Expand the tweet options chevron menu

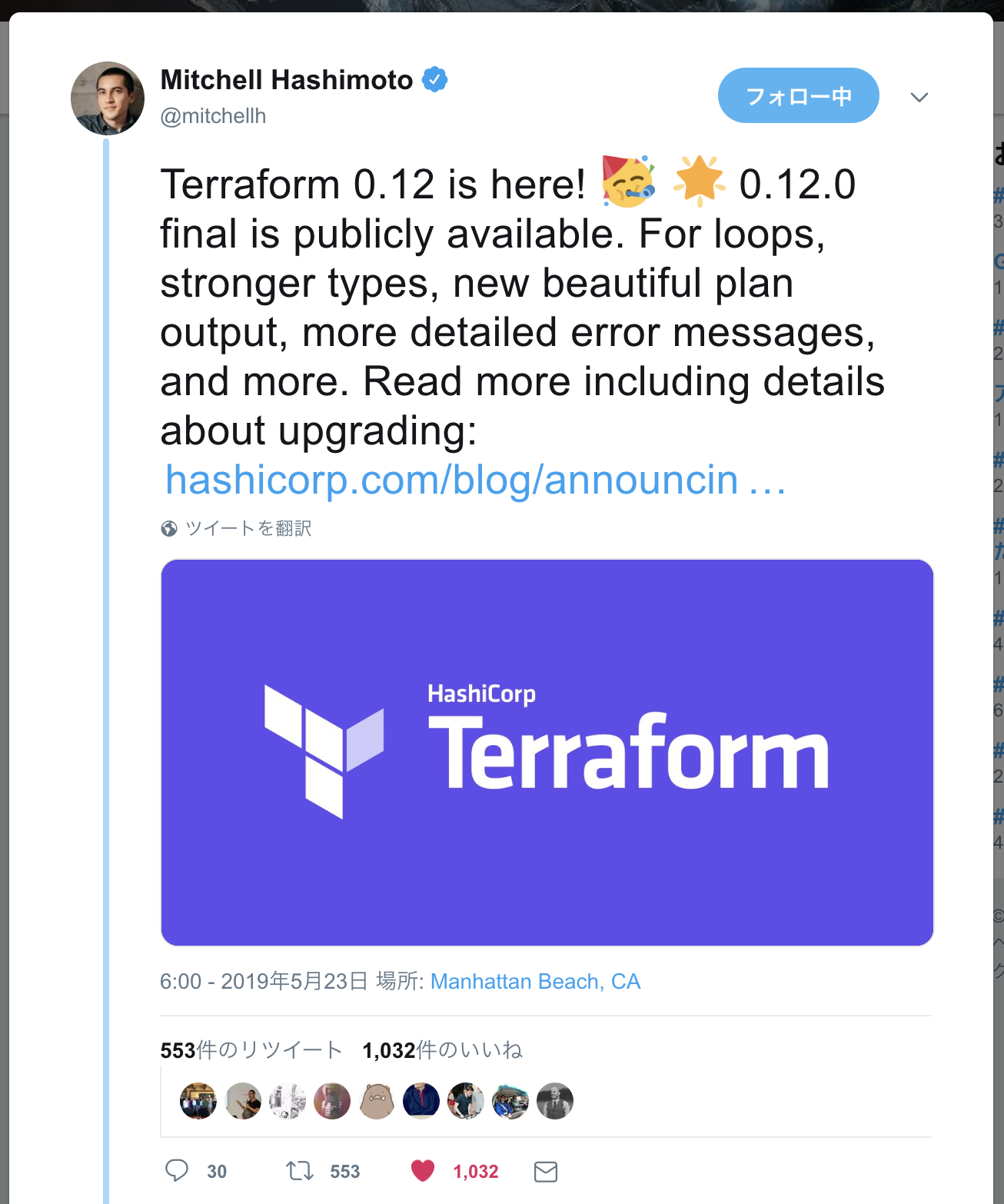tap(919, 97)
